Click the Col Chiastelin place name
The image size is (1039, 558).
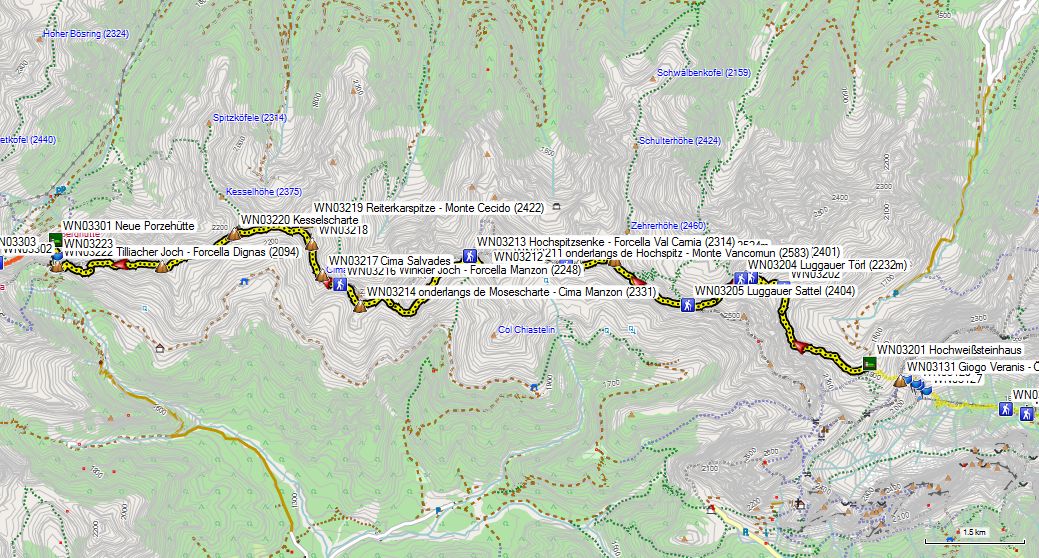coord(526,330)
